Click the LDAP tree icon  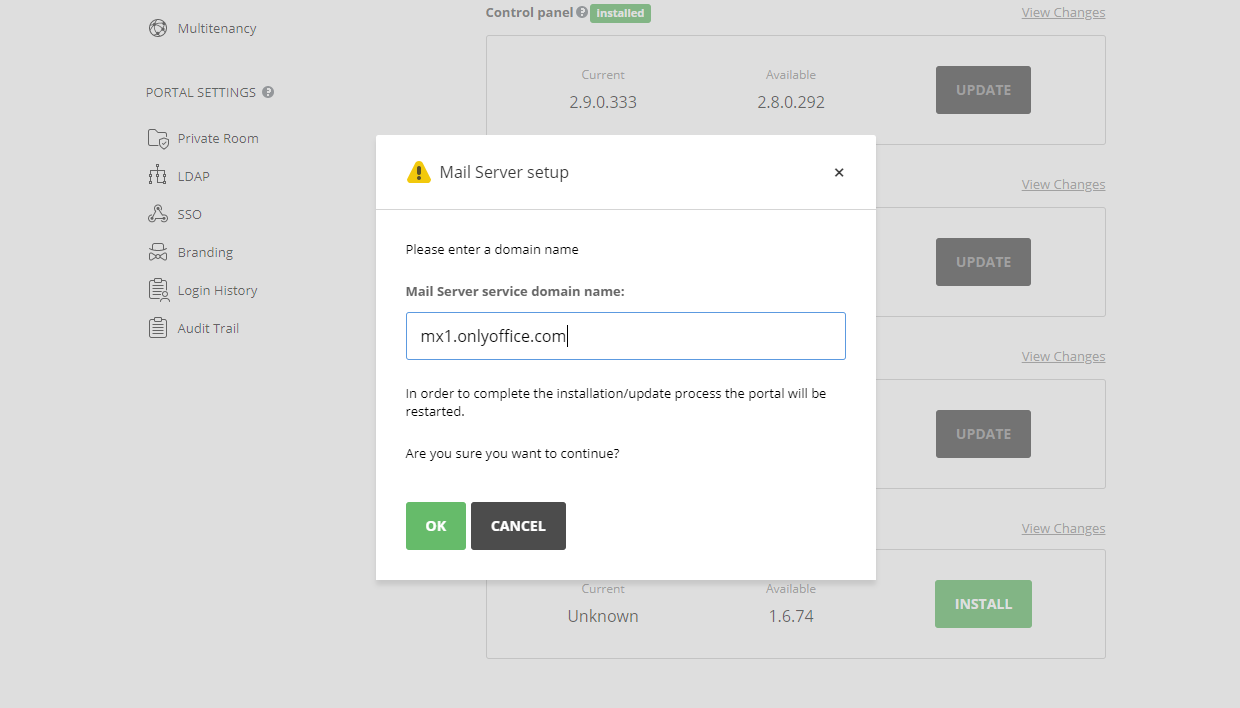[x=158, y=177]
